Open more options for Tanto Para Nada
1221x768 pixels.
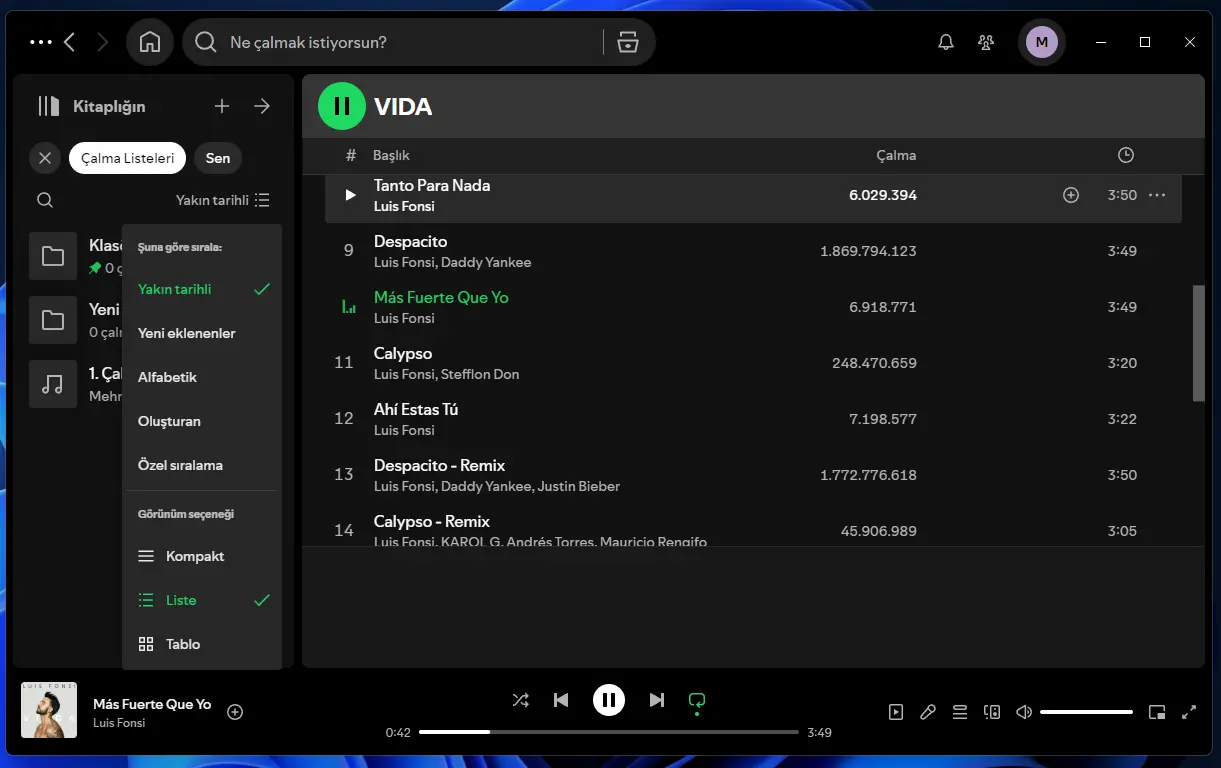coord(1157,195)
